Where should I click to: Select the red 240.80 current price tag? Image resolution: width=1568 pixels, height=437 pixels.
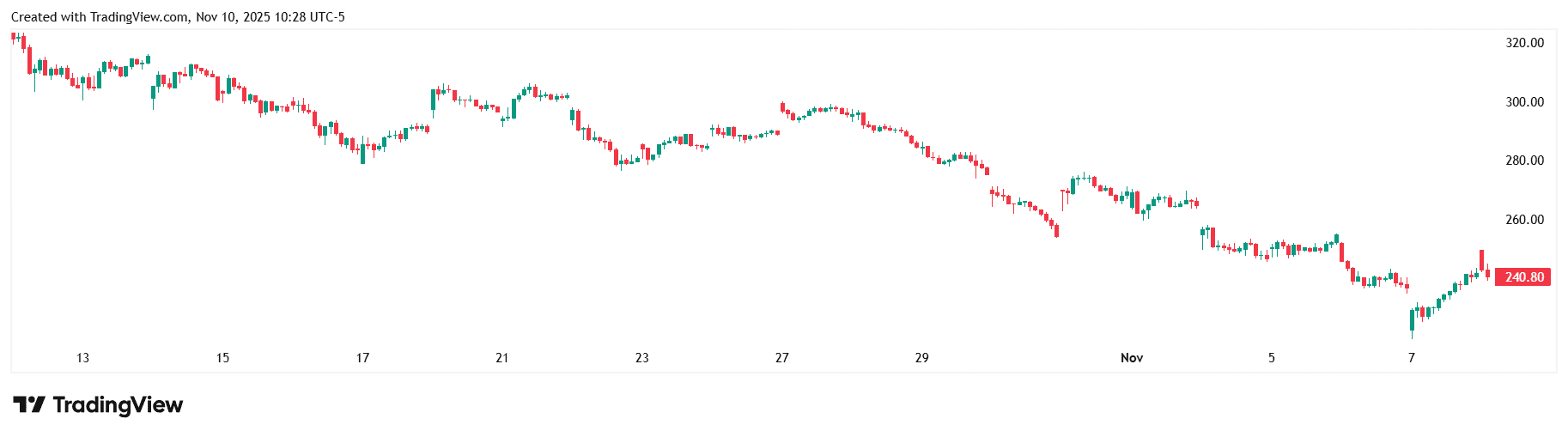point(1522,277)
